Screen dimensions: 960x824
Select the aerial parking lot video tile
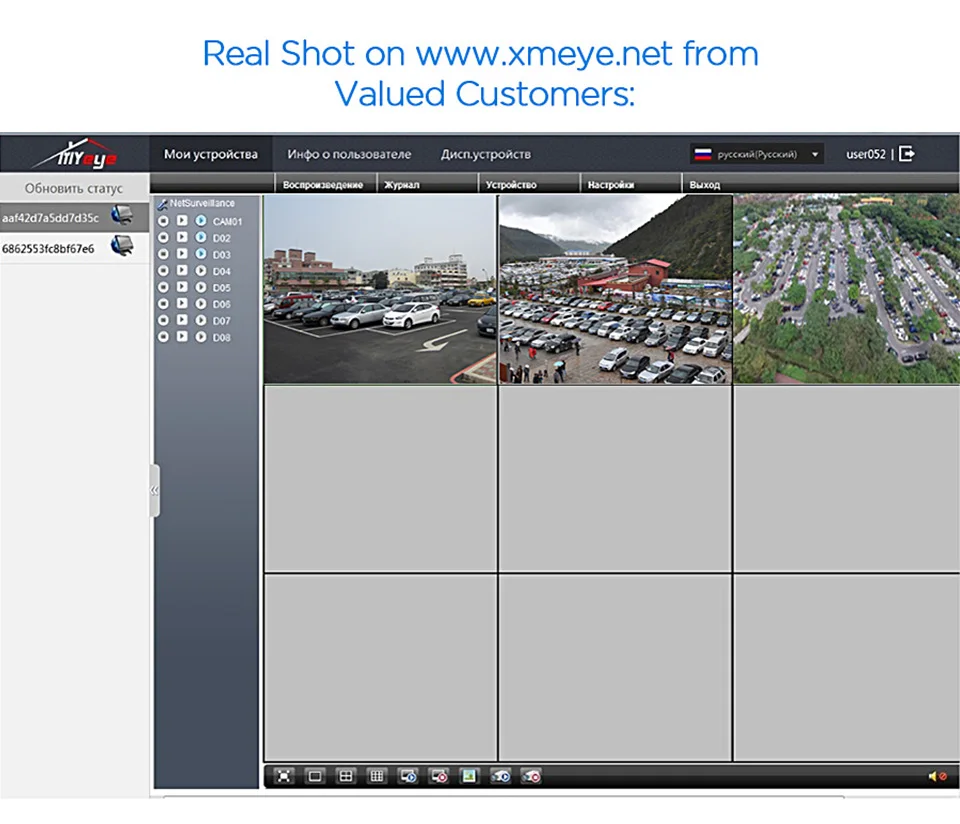click(847, 289)
